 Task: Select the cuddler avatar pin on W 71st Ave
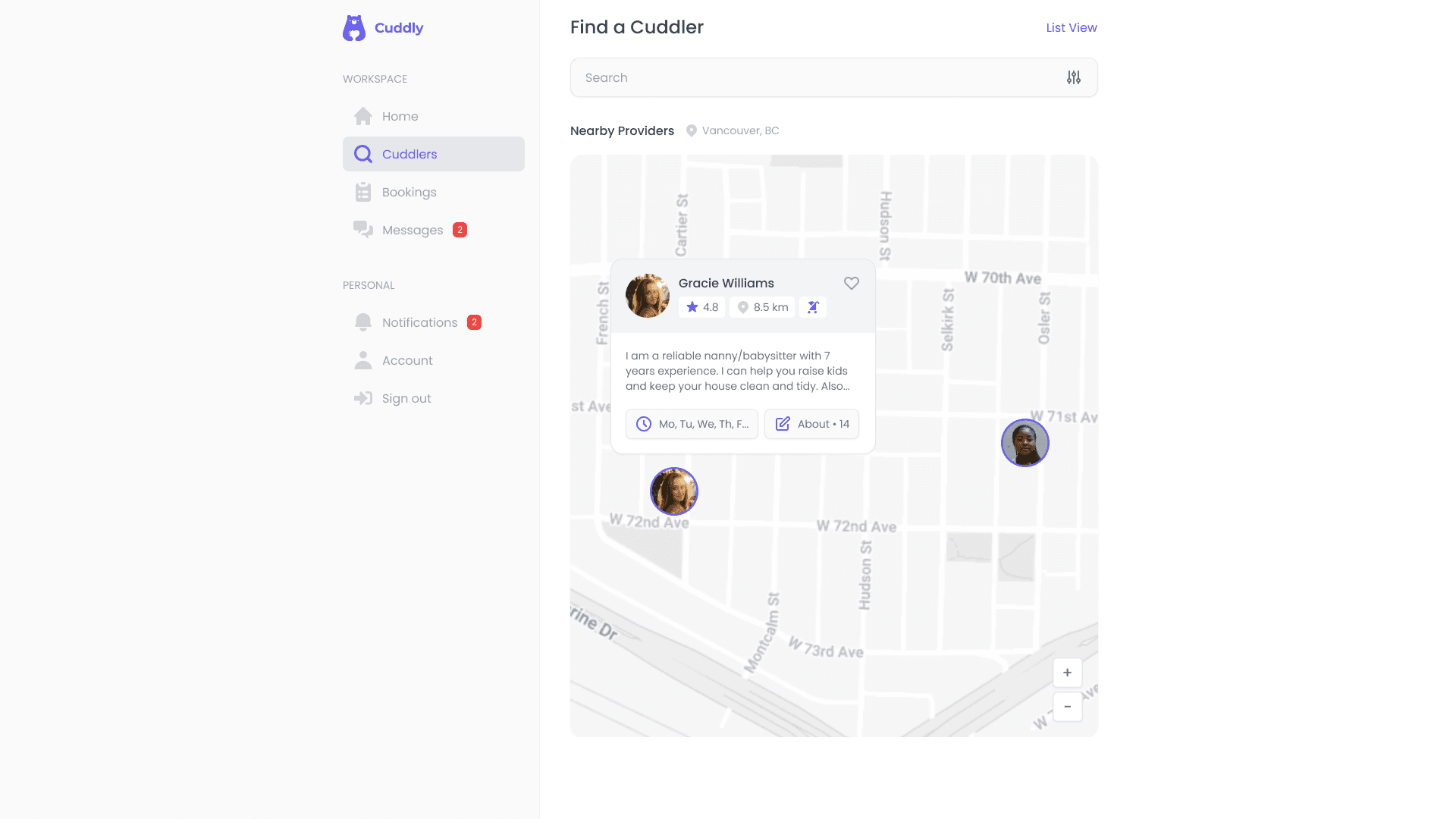point(1025,443)
